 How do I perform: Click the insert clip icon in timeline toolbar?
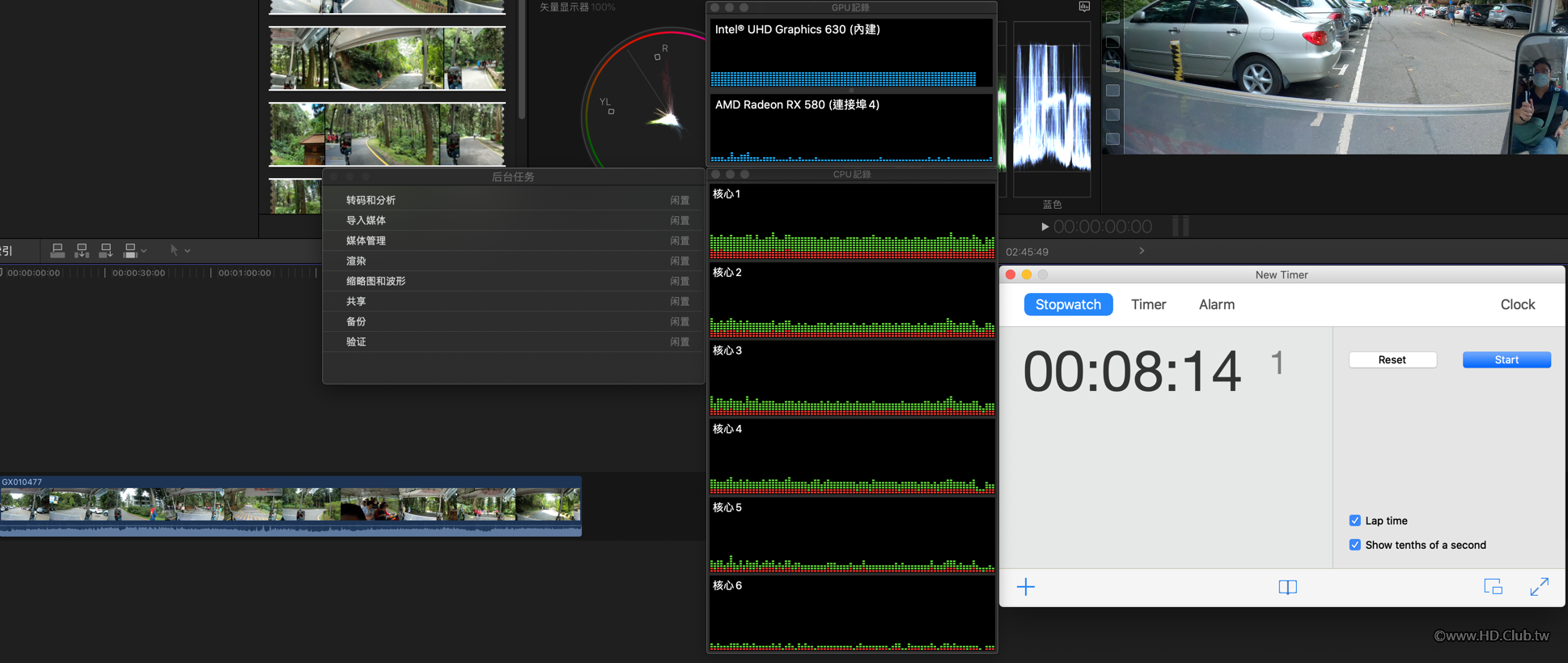(82, 251)
